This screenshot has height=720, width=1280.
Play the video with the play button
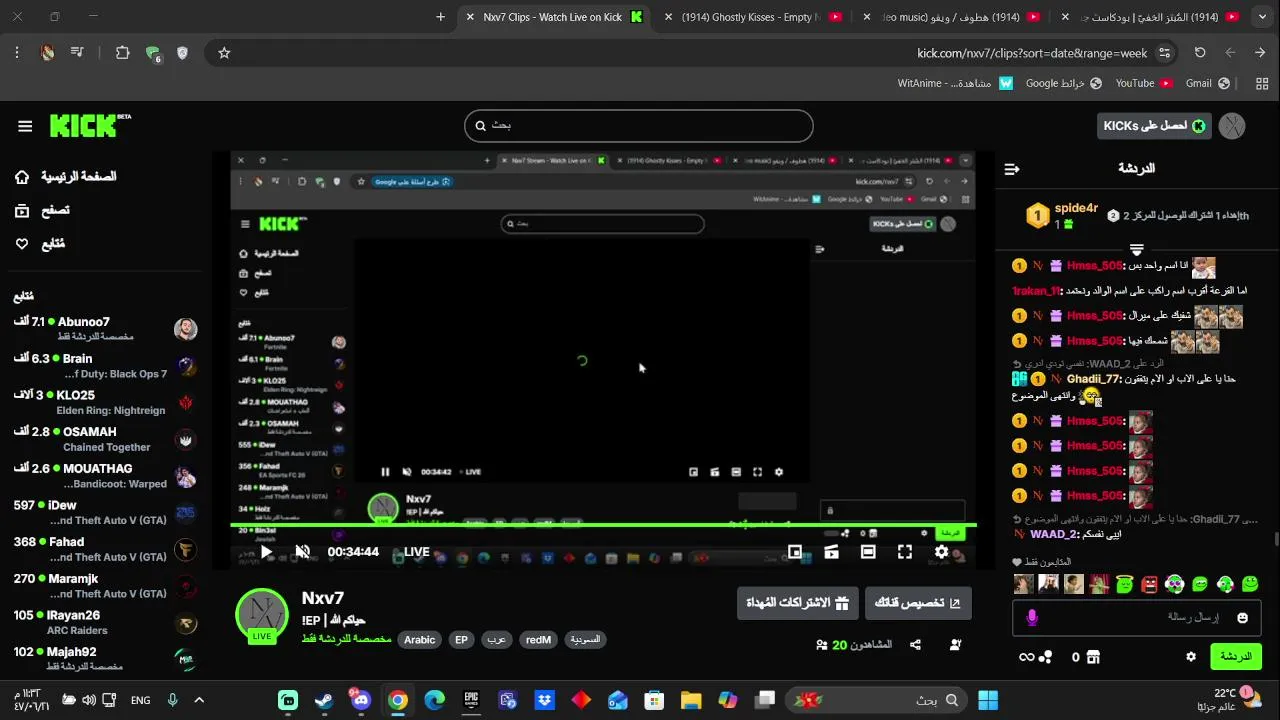pyautogui.click(x=266, y=552)
